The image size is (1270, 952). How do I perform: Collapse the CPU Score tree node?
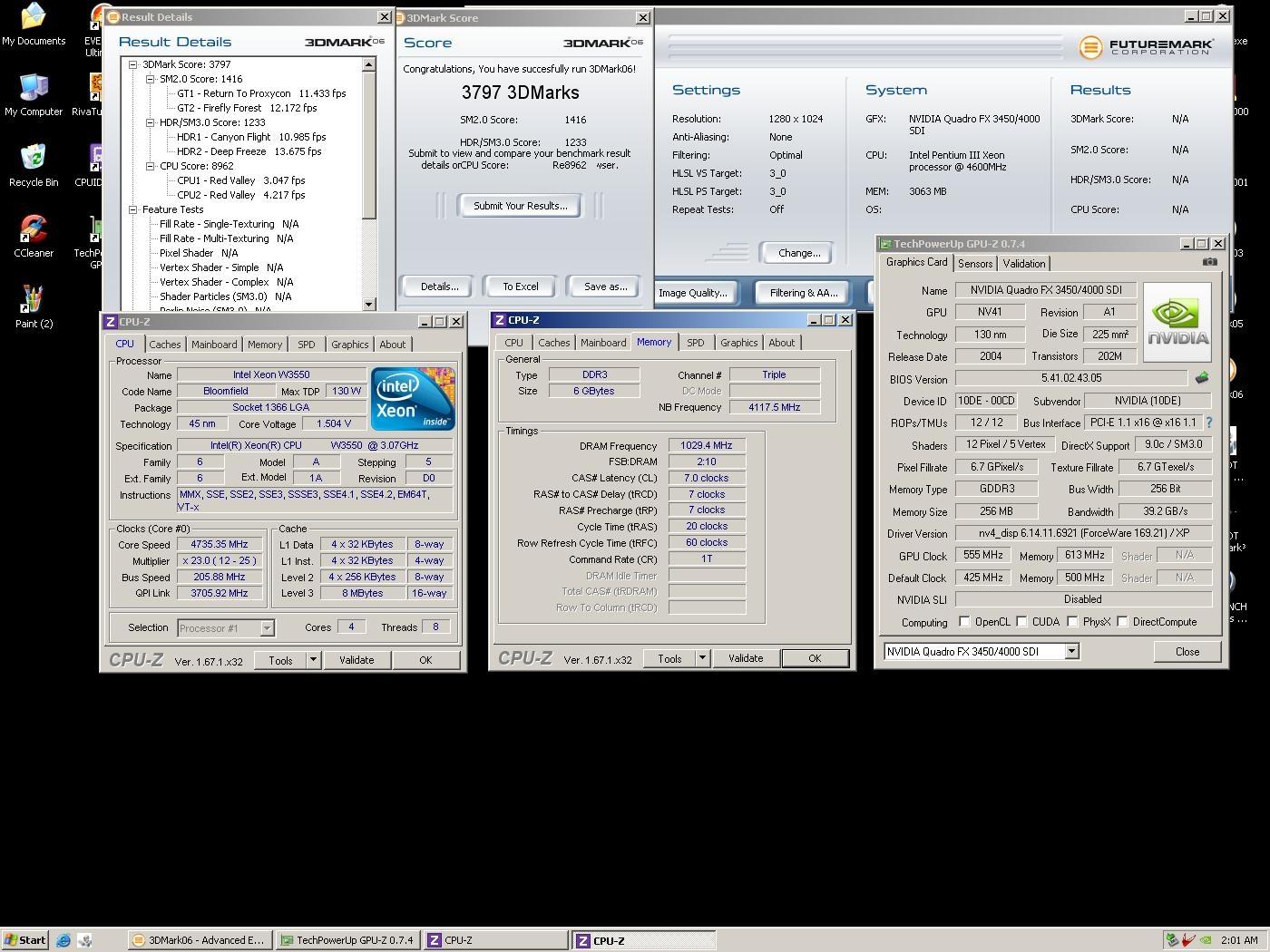151,166
